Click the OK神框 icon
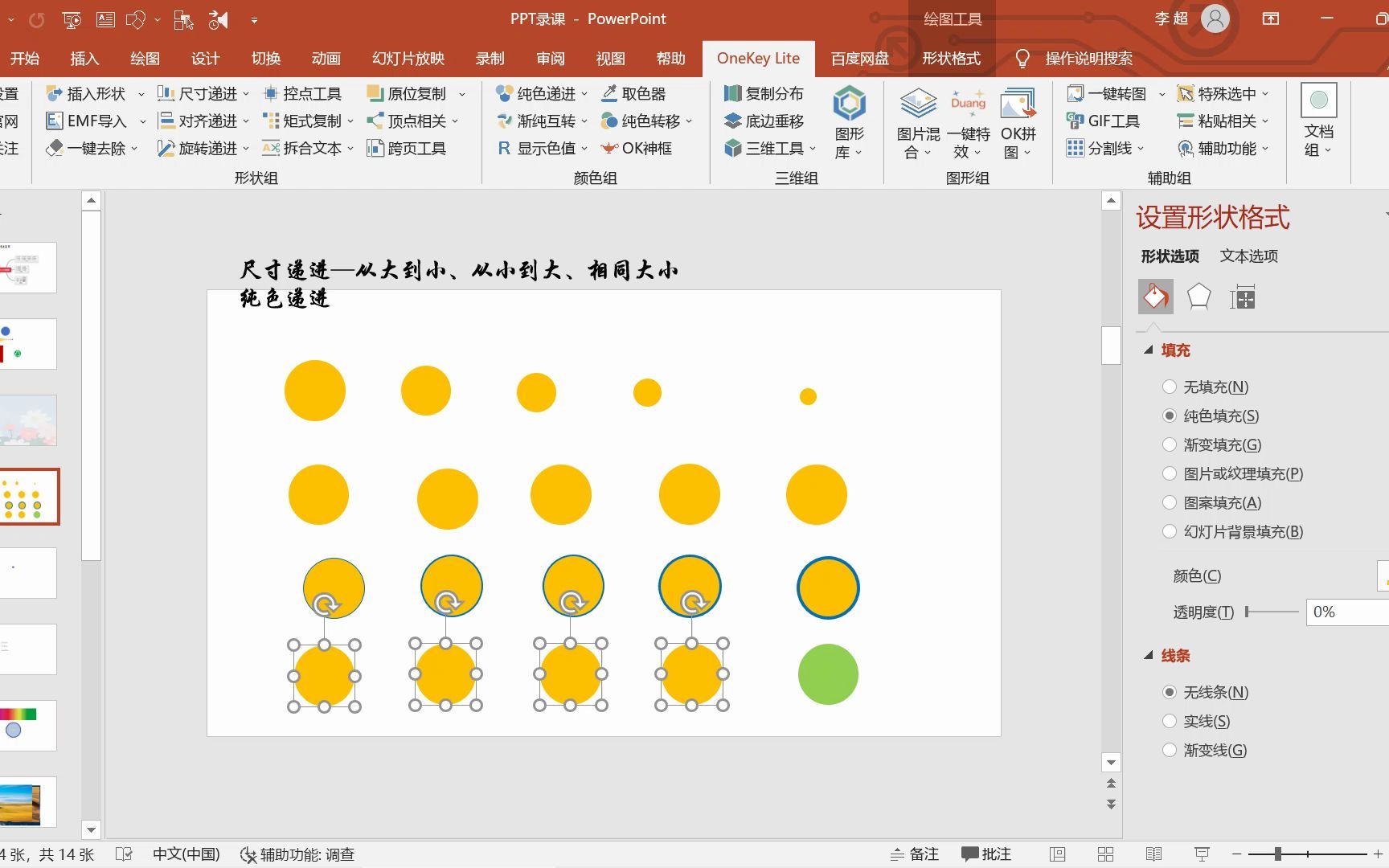 [609, 148]
